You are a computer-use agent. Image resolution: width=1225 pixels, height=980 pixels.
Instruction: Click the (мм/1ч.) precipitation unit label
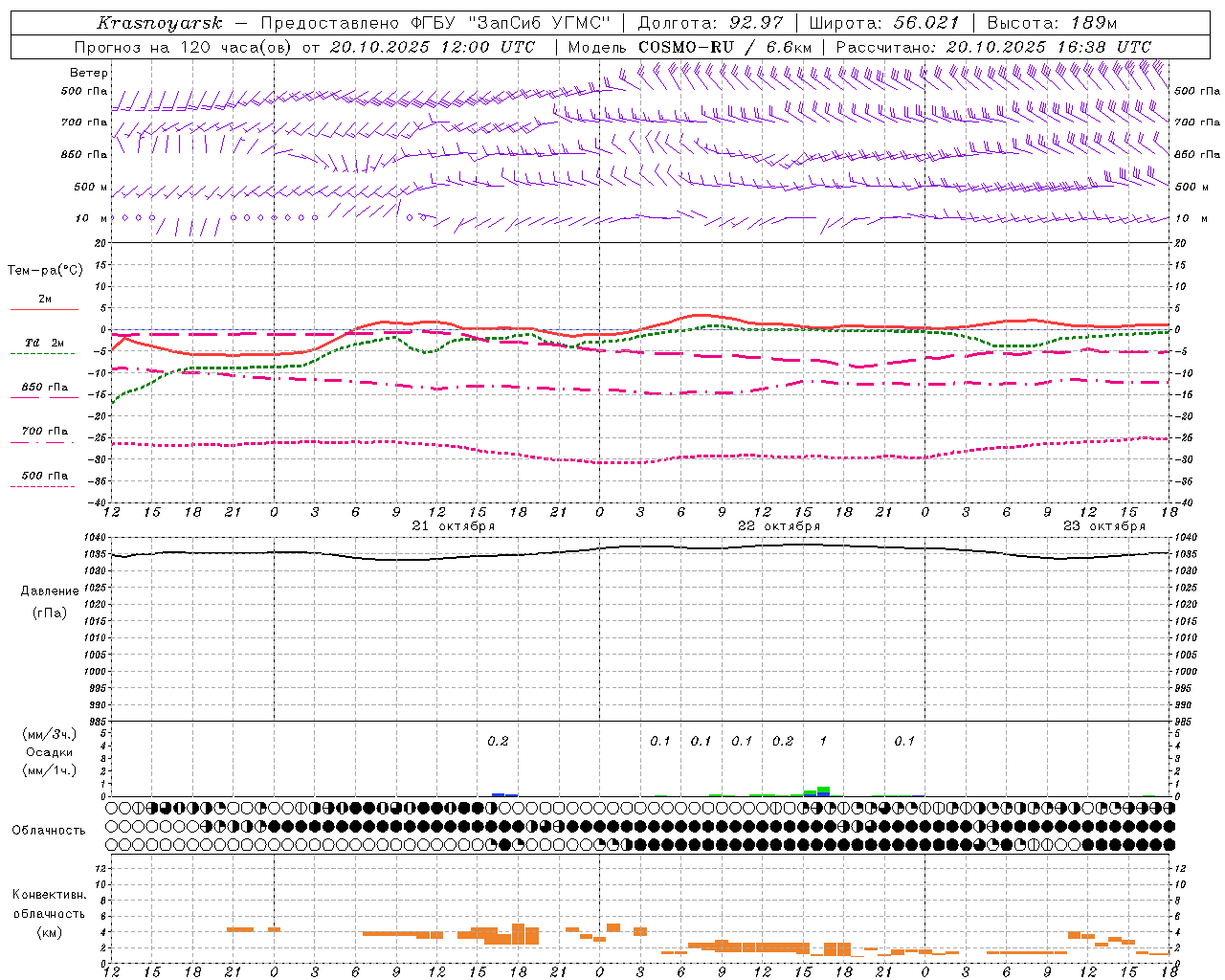pos(50,770)
